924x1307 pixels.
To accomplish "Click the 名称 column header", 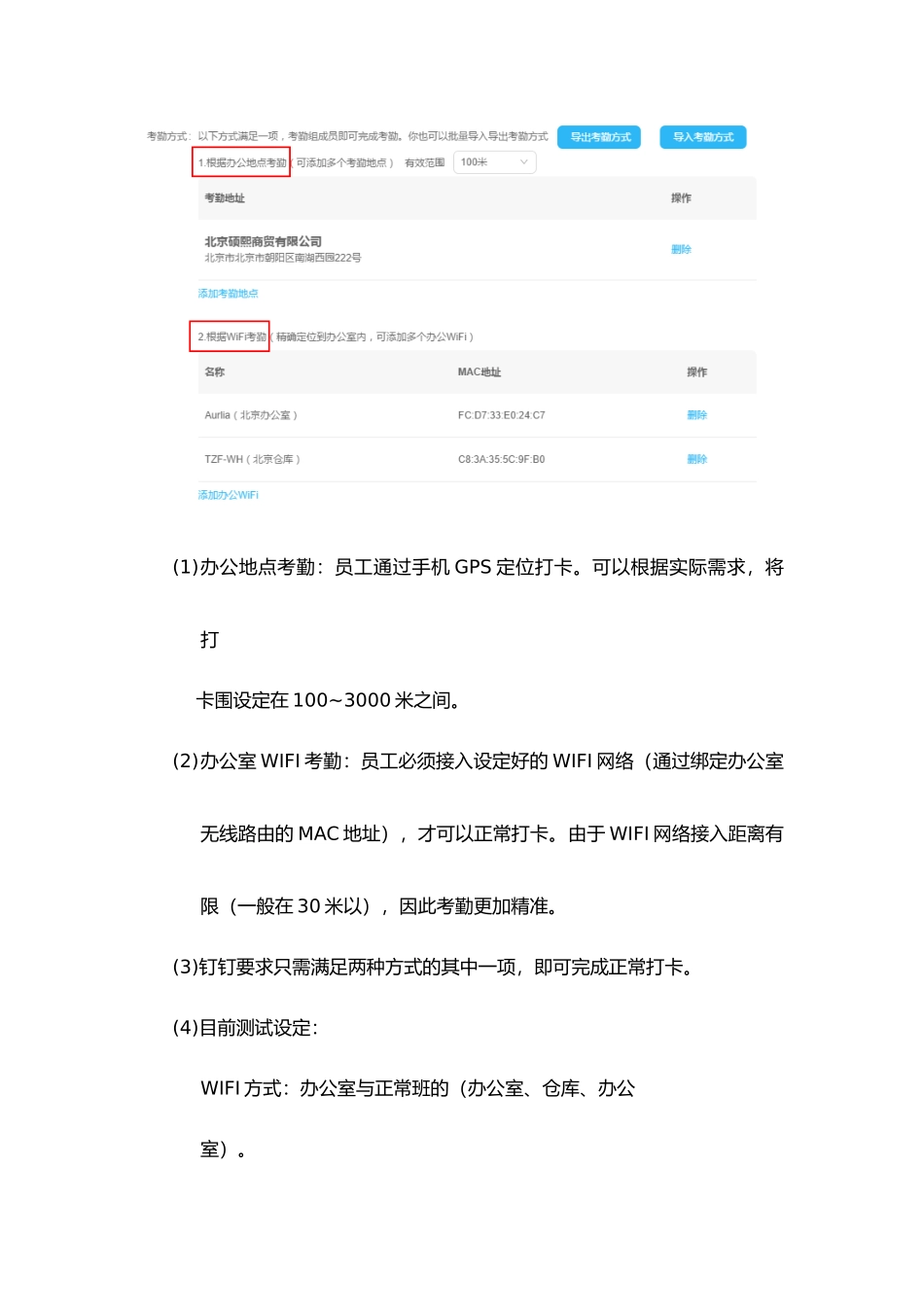I will [214, 372].
